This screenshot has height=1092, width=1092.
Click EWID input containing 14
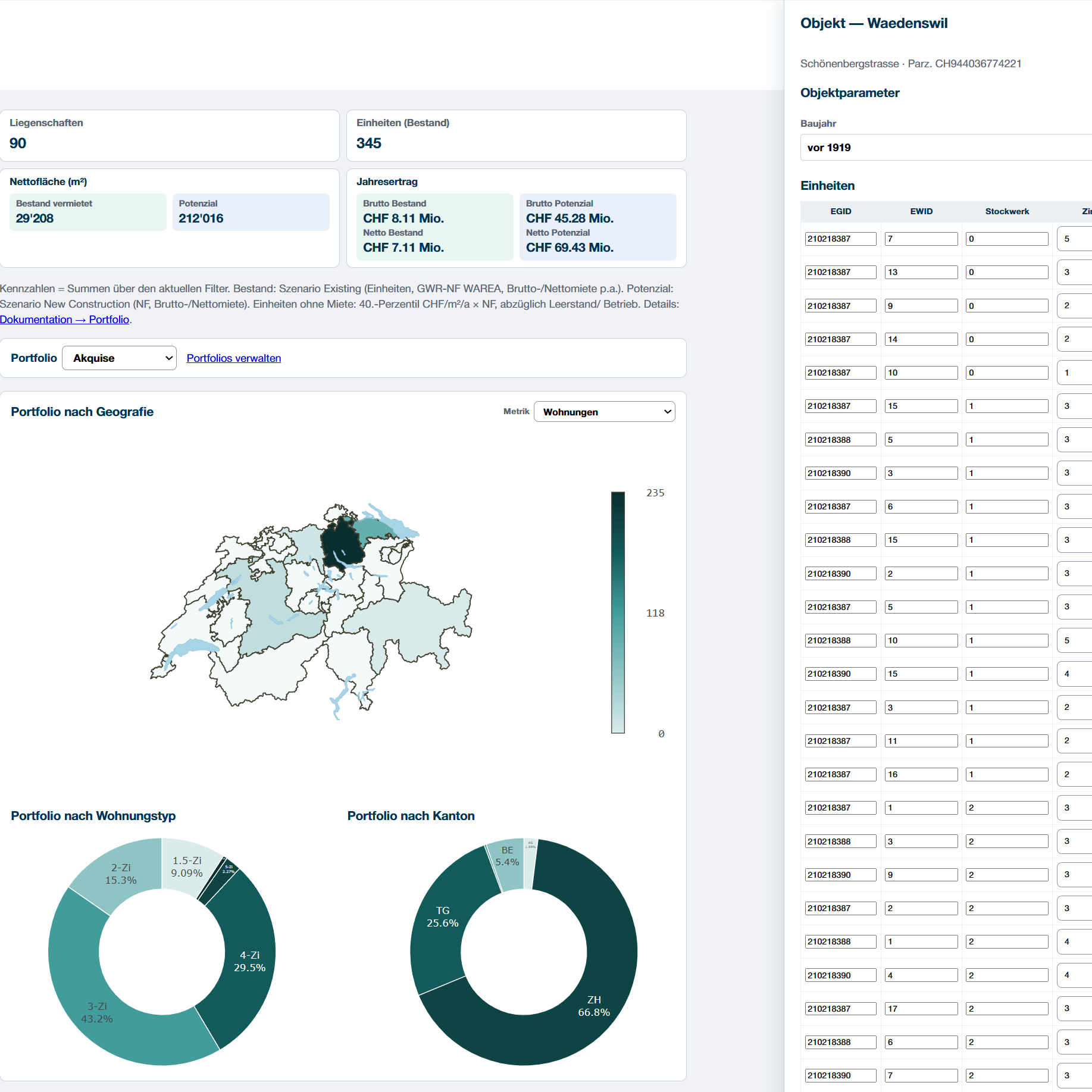[x=921, y=339]
